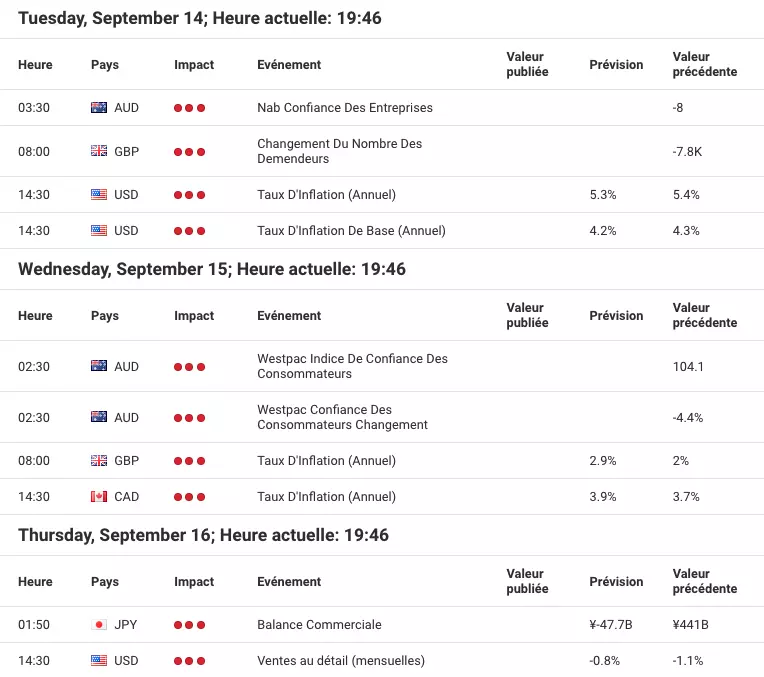Click the impact dots in the CAD inflation row
This screenshot has width=764, height=677.
point(190,497)
